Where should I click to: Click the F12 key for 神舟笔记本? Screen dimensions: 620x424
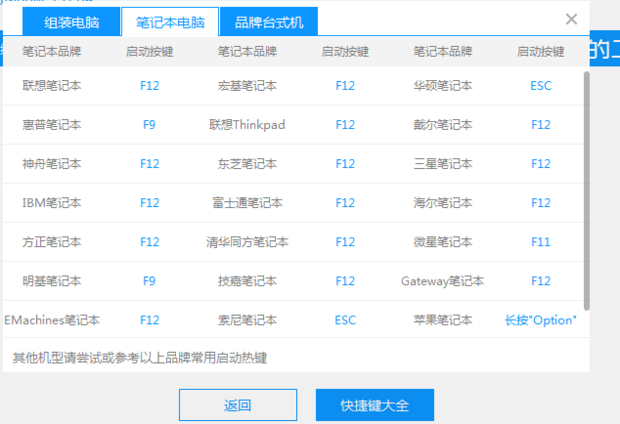[149, 164]
